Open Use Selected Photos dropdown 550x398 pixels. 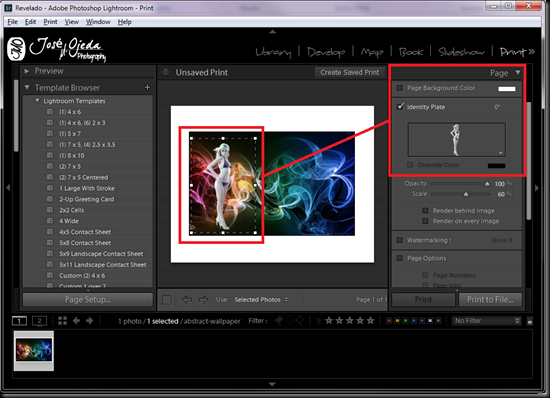261,300
